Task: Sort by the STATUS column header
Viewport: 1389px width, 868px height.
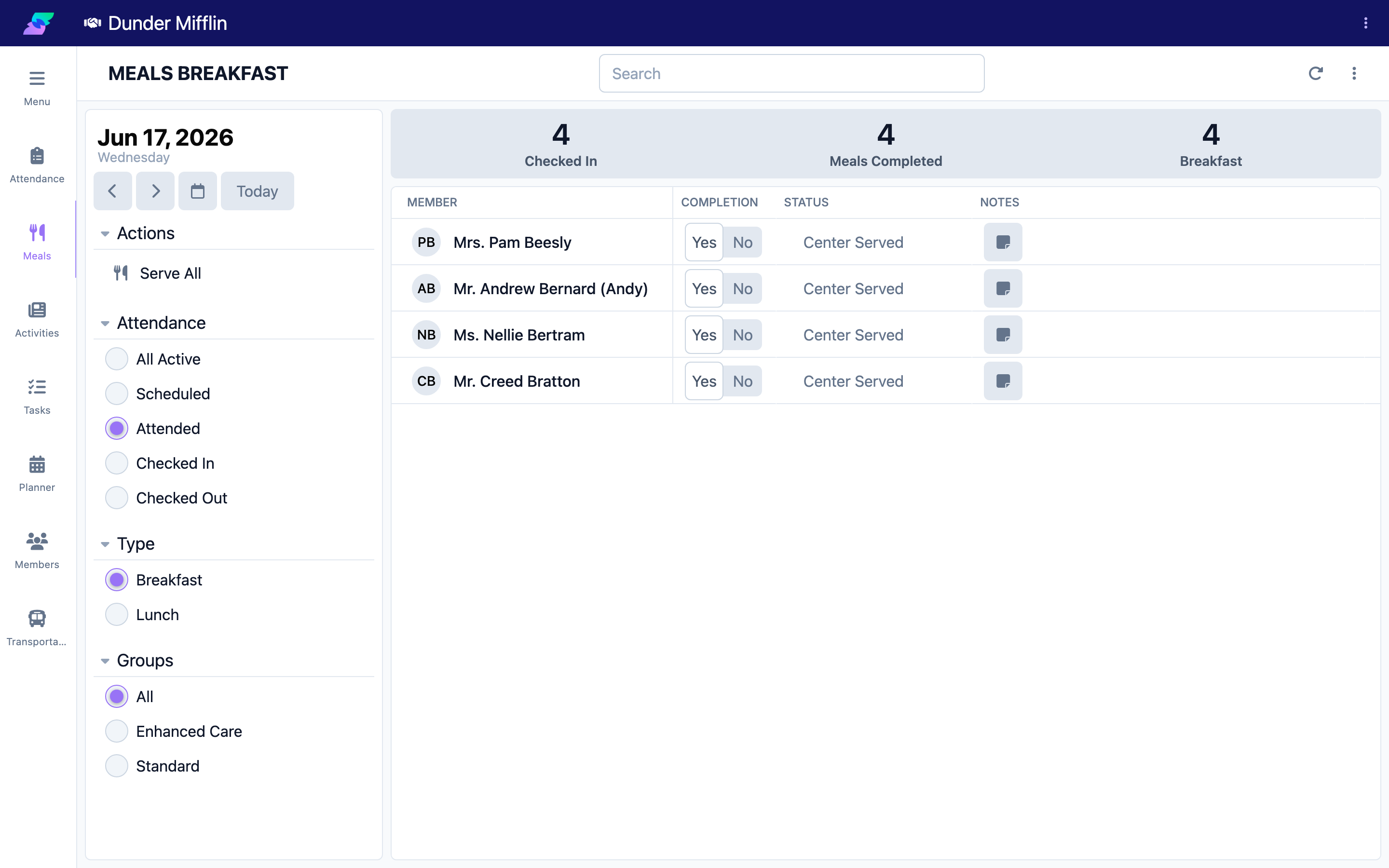Action: coord(806,202)
